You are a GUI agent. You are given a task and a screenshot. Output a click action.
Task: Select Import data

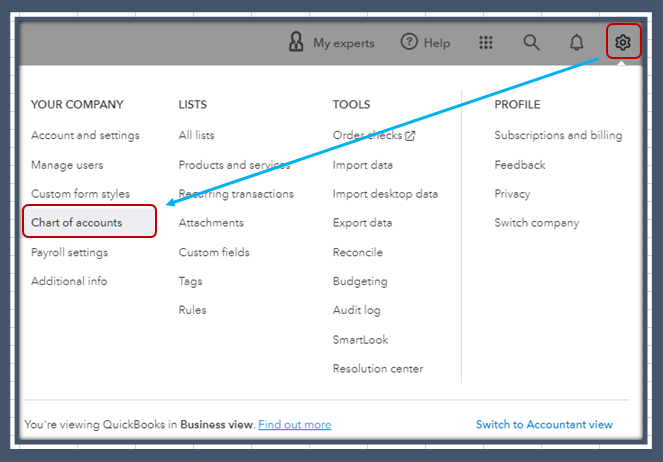point(362,165)
